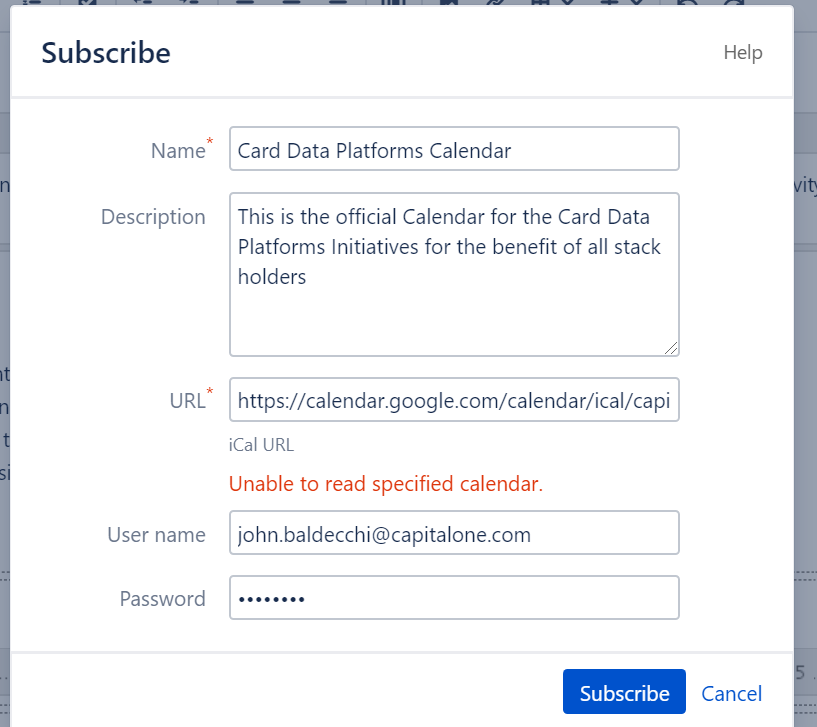Click into the Name input field
The height and width of the screenshot is (727, 817).
coord(454,150)
